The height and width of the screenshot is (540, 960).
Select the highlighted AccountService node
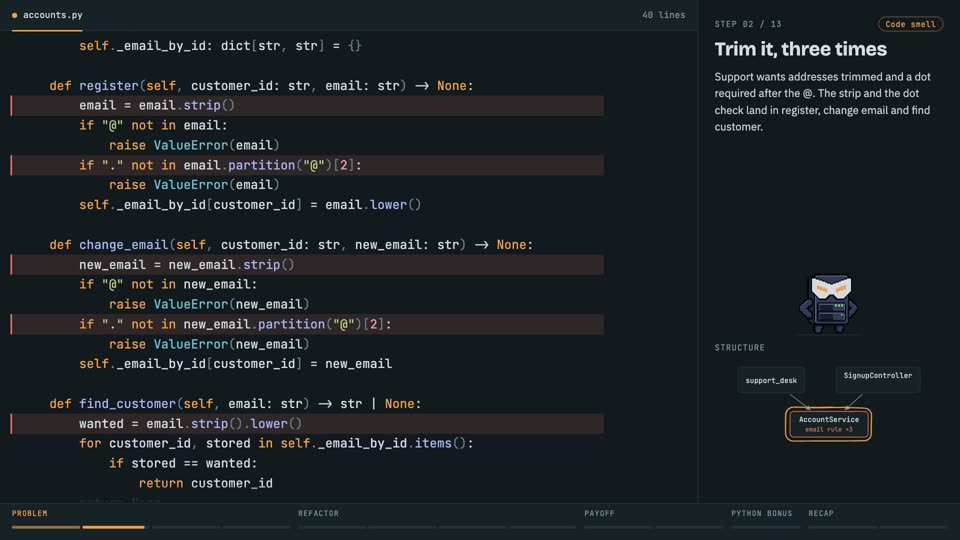point(828,424)
